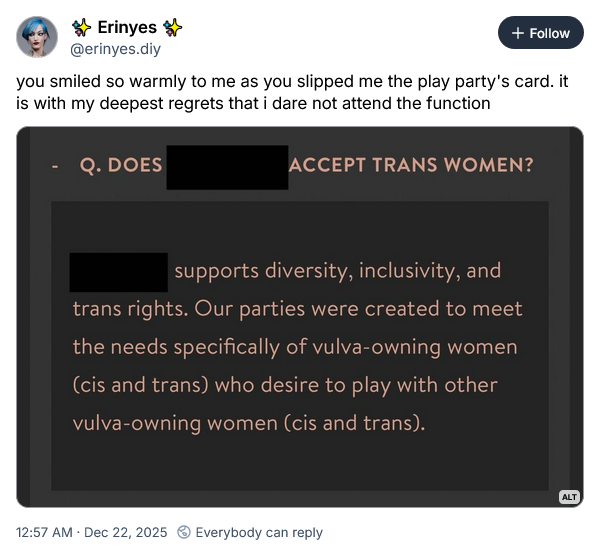The width and height of the screenshot is (600, 548).
Task: Open the @erinyes.diy handle link
Action: click(116, 48)
